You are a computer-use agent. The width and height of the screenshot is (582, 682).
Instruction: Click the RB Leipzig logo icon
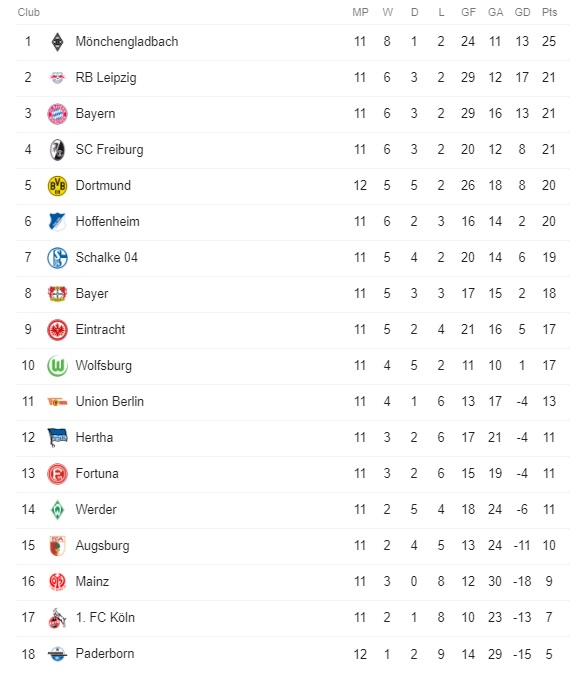click(x=57, y=78)
